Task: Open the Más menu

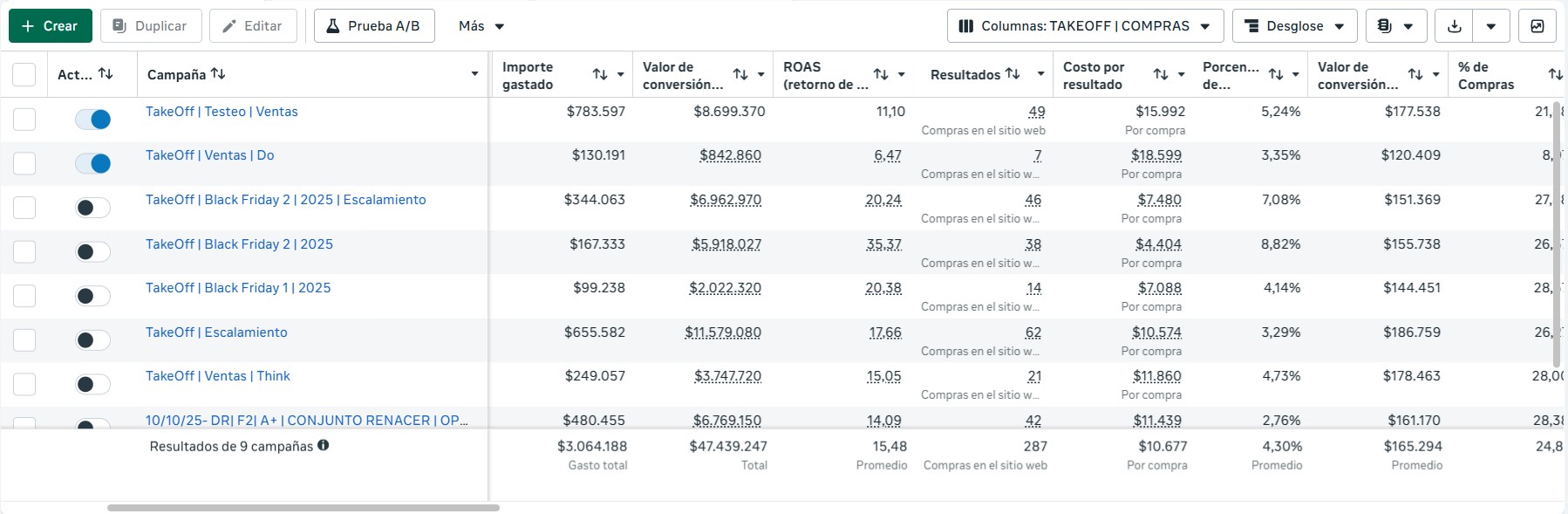Action: [x=481, y=26]
